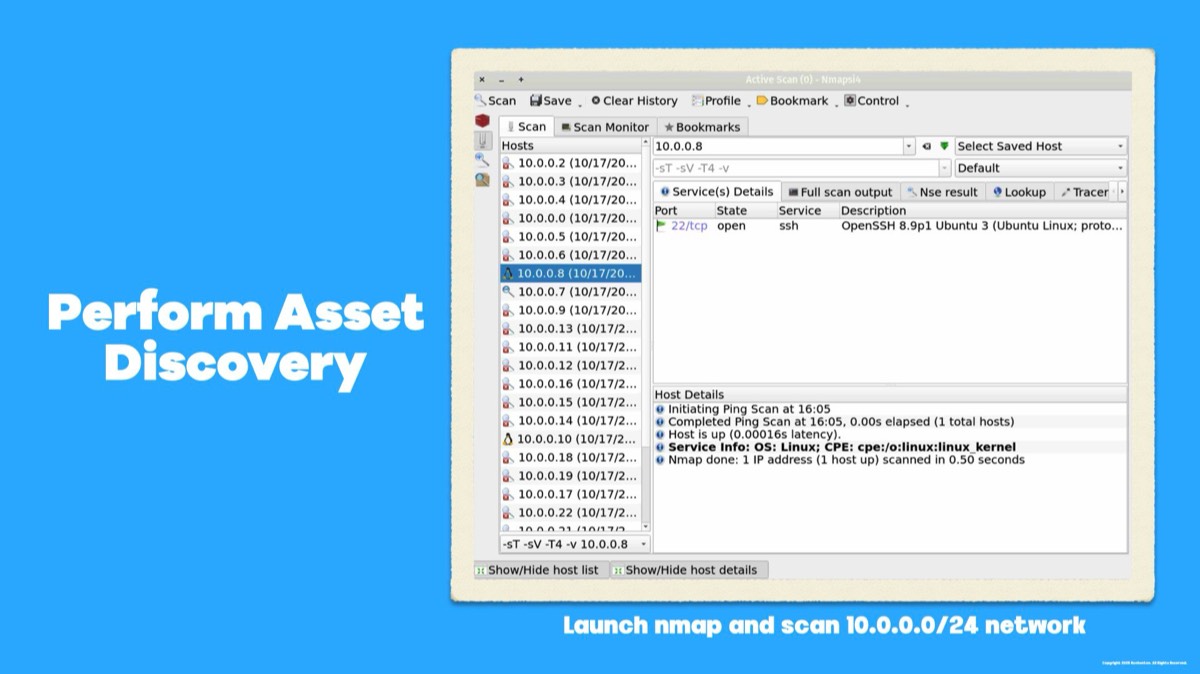Open the Full scan output tab
1200x674 pixels.
[x=839, y=192]
